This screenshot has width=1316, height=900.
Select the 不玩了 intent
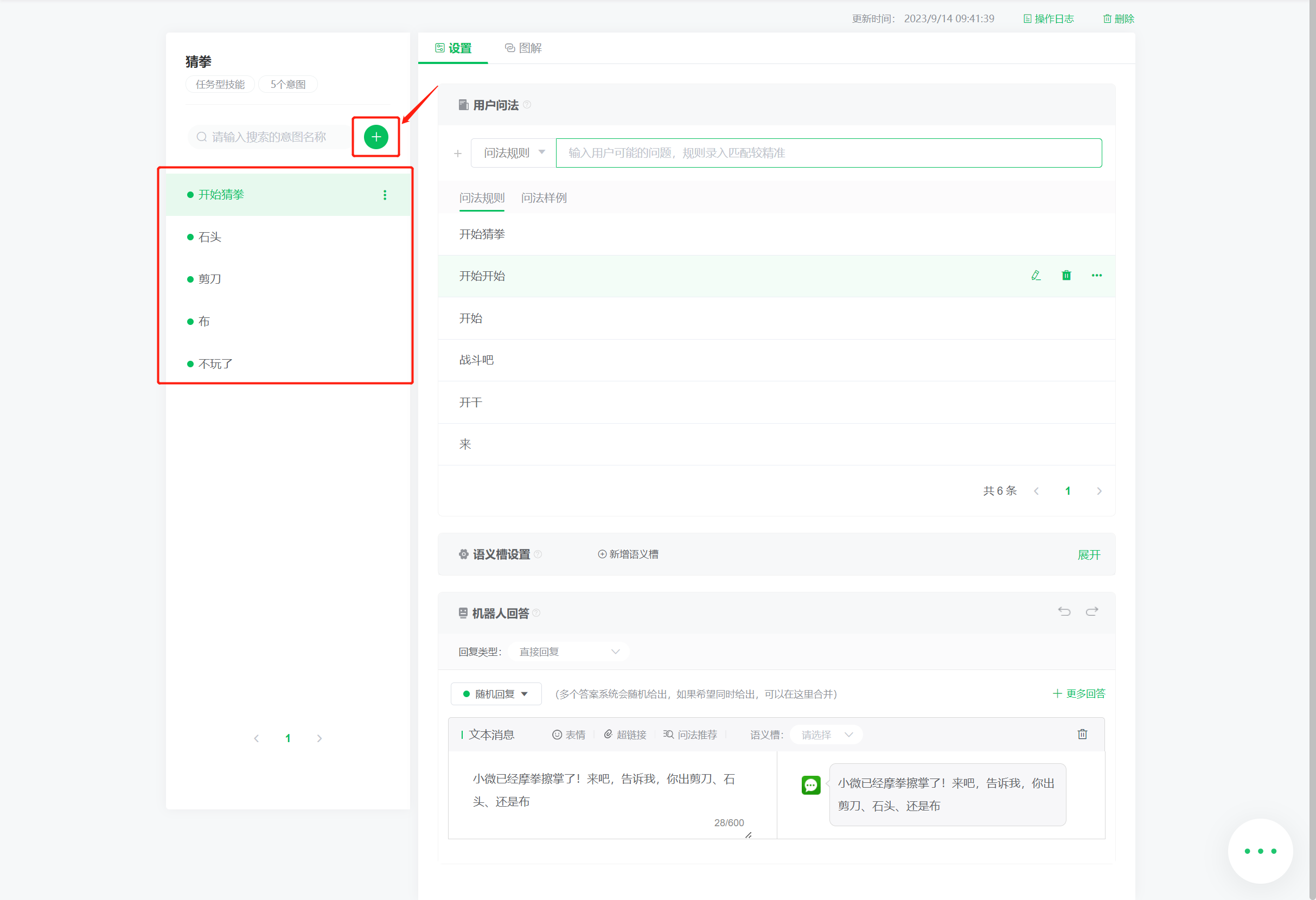288,363
